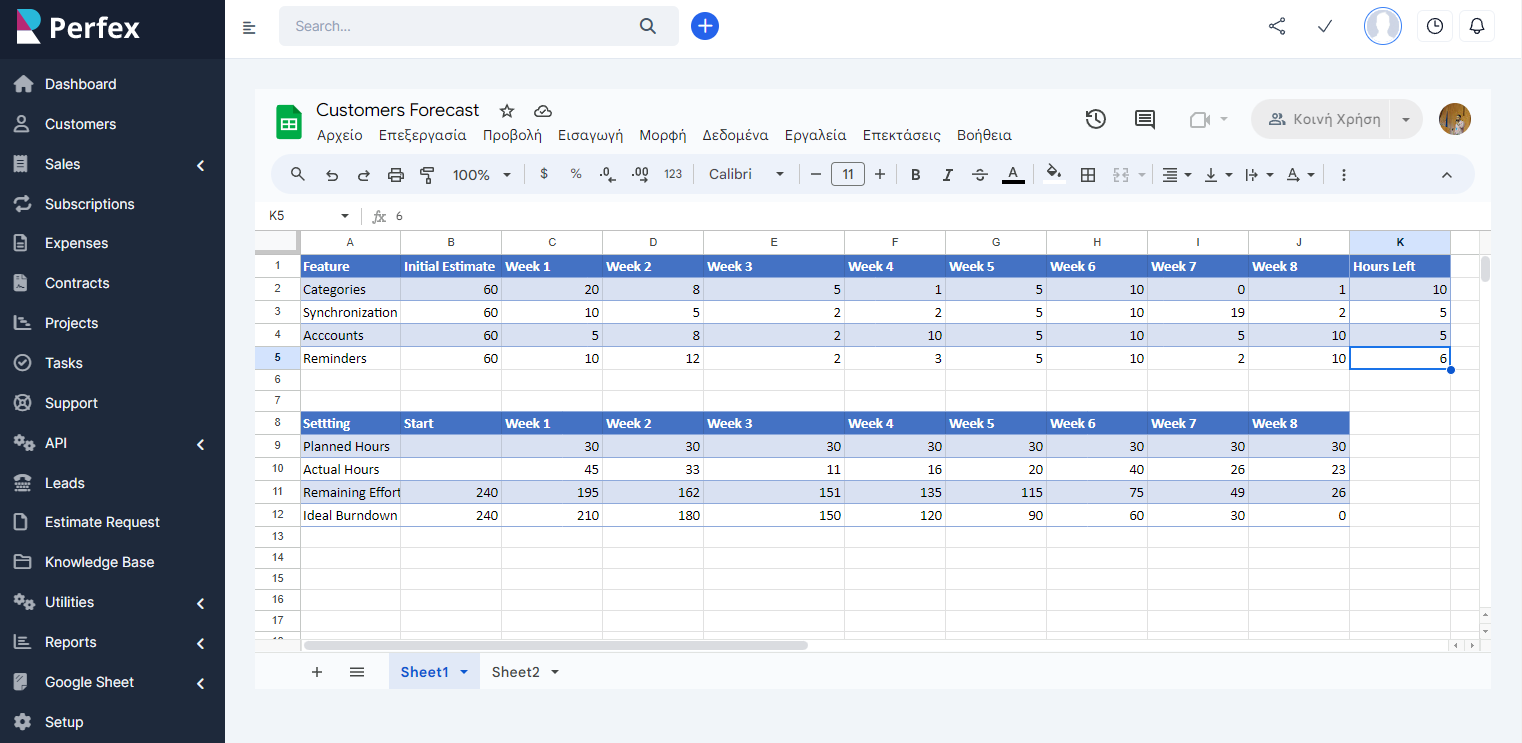Open horizontal align dropdown
Viewport: 1522px width, 743px height.
click(1177, 175)
